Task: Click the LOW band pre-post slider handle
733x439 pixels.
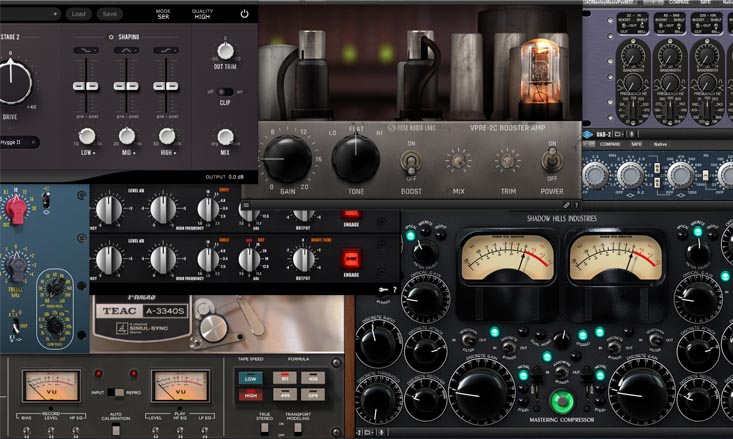Action: (86, 86)
